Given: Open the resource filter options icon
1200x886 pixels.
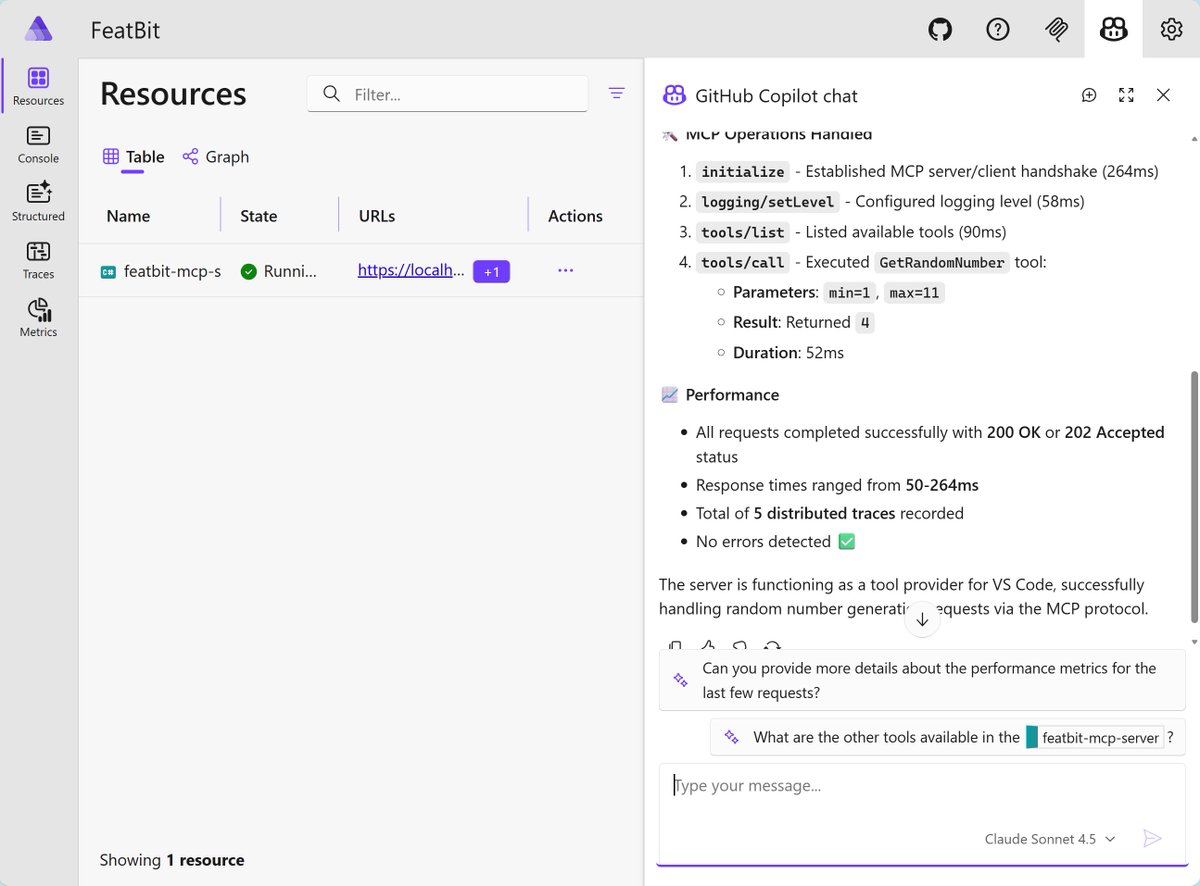Looking at the screenshot, I should pyautogui.click(x=617, y=93).
